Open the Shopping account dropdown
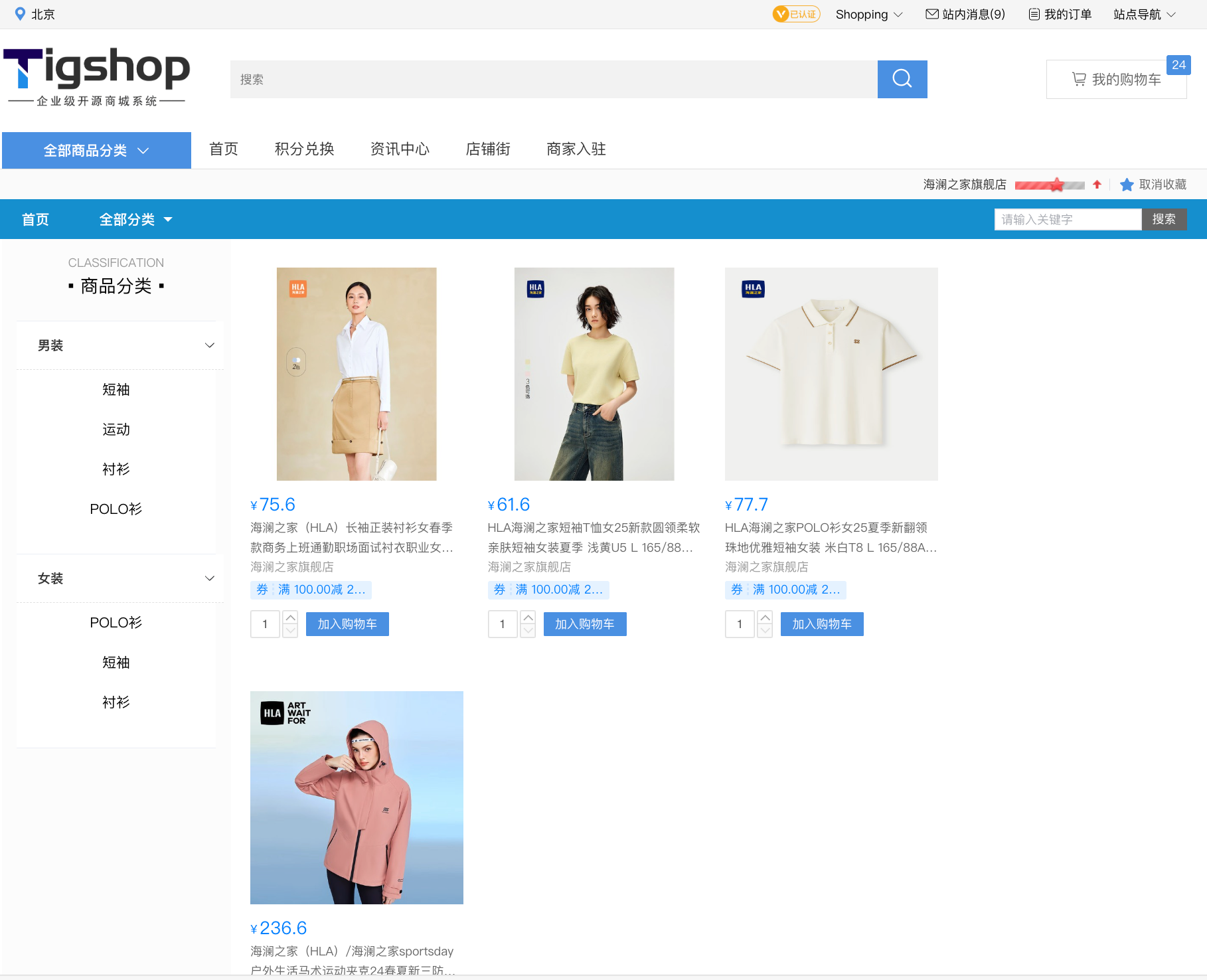 pyautogui.click(x=868, y=14)
